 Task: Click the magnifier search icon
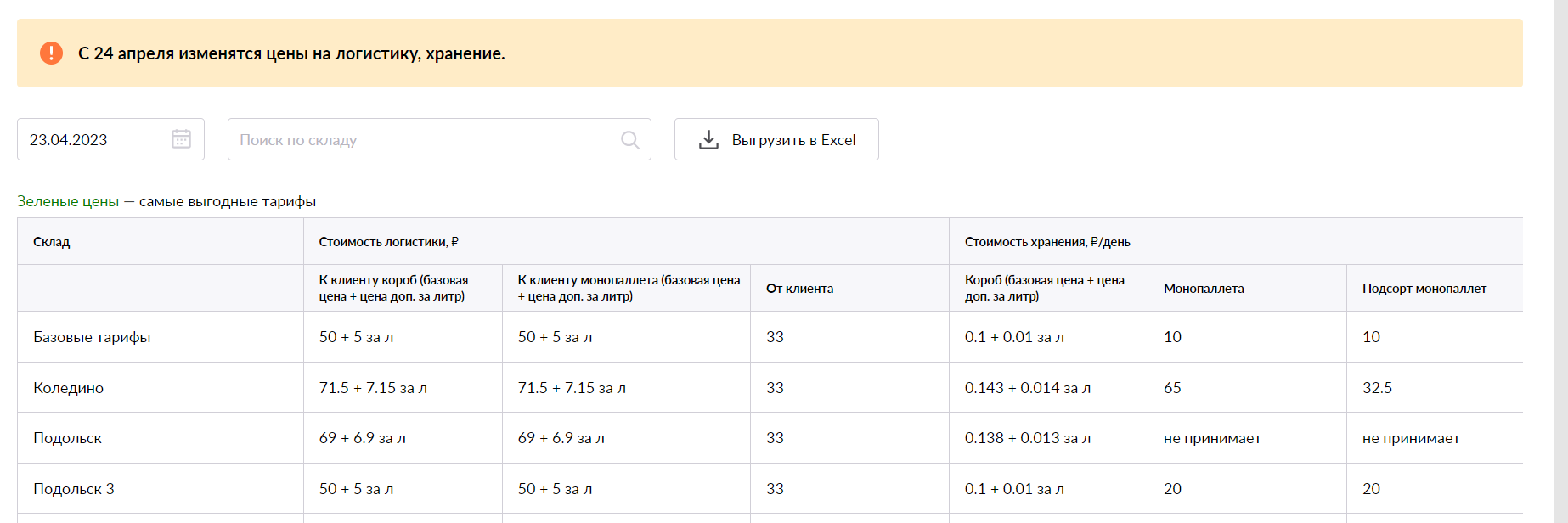(629, 140)
